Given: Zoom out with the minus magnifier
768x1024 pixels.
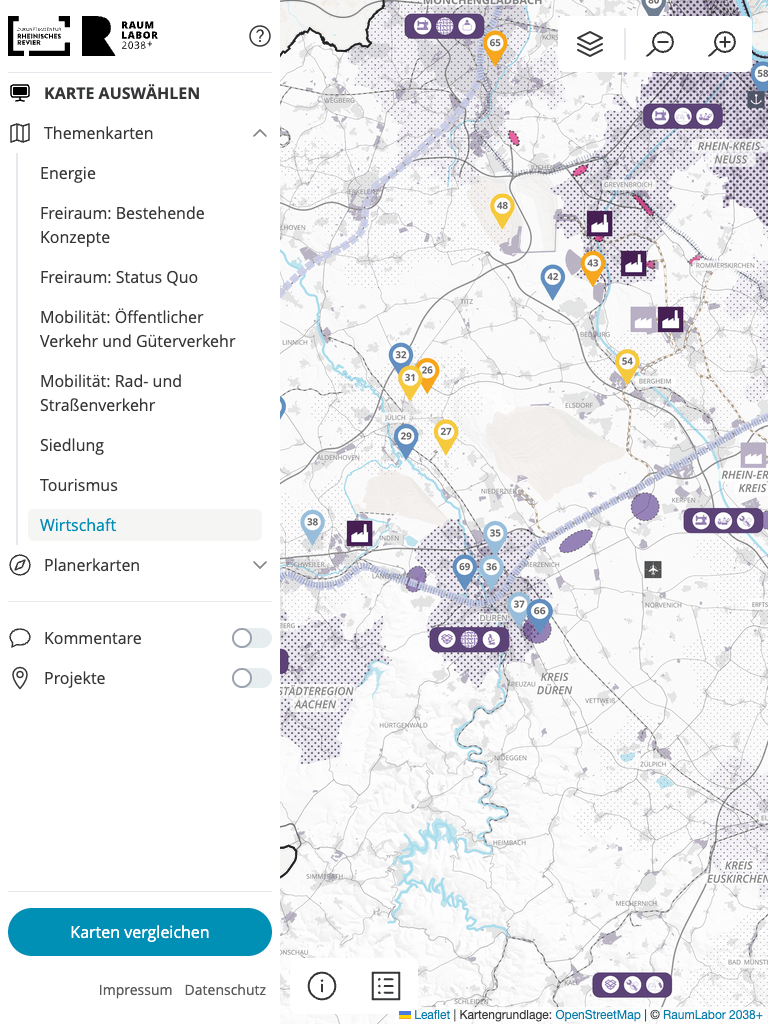Looking at the screenshot, I should pos(660,44).
